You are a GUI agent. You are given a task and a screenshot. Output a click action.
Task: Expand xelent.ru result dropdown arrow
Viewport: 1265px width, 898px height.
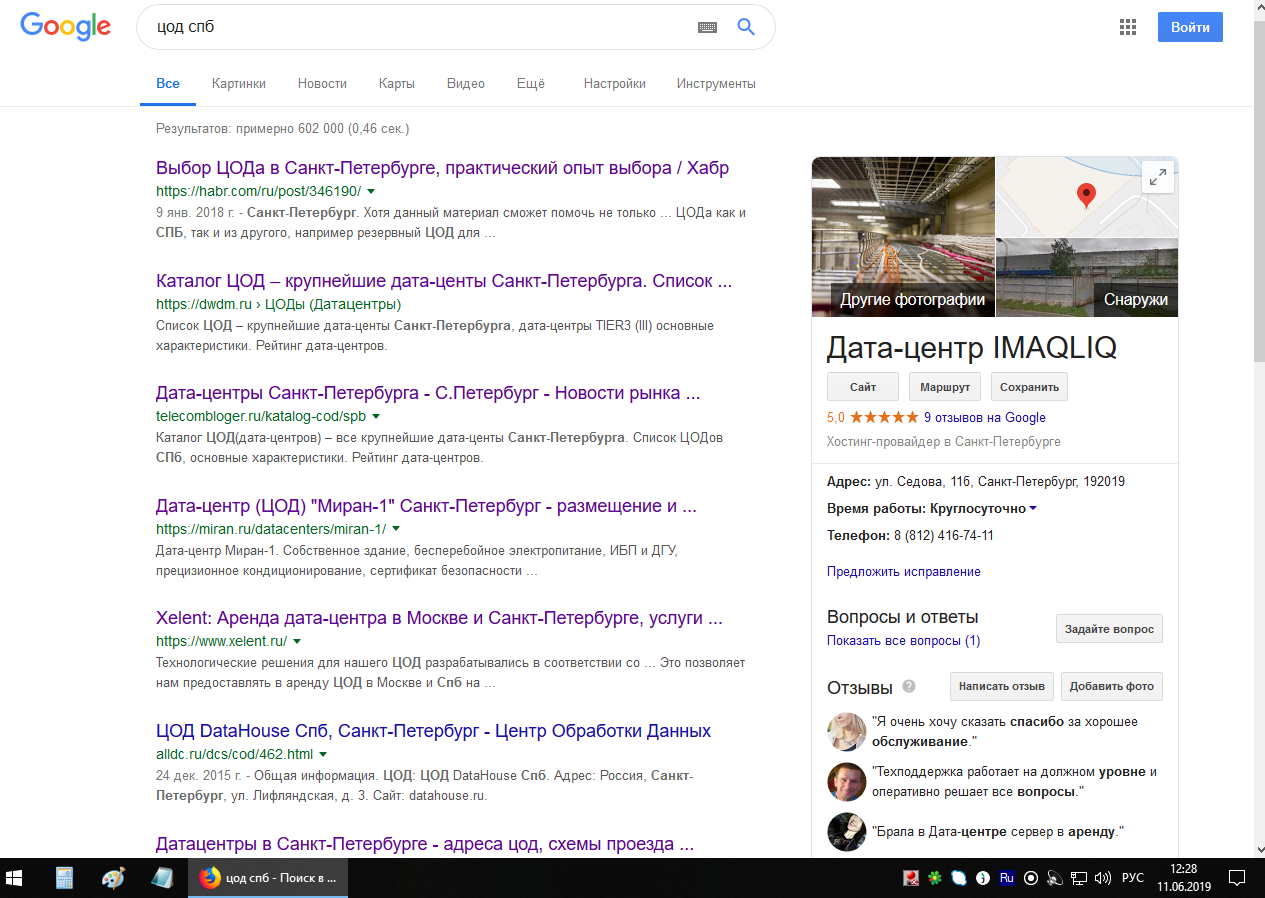click(297, 642)
